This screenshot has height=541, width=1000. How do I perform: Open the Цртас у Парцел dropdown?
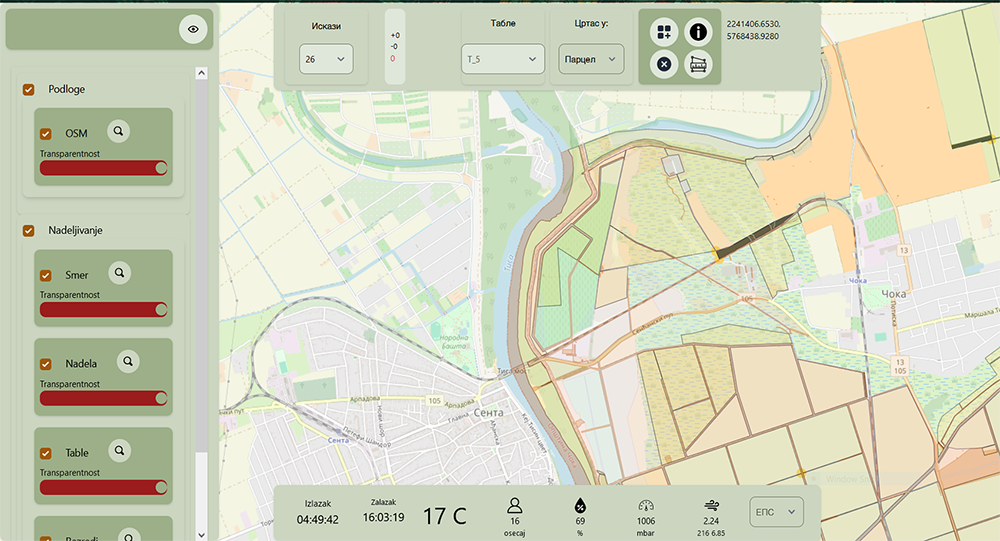click(x=591, y=59)
